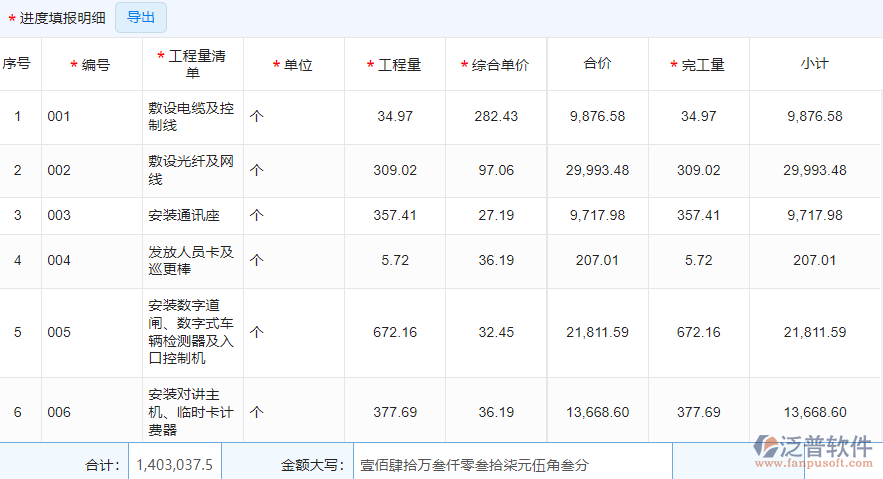Click the 工程量 column header
This screenshot has height=479, width=883.
[394, 65]
